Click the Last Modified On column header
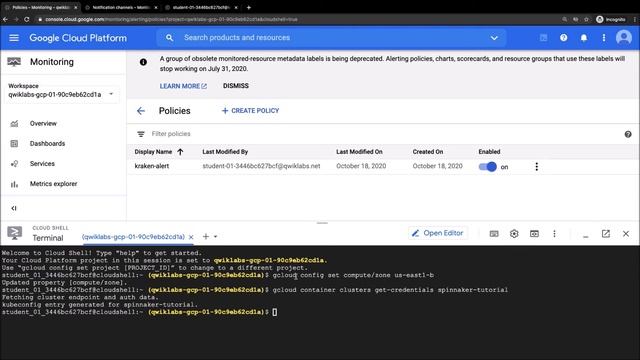The width and height of the screenshot is (640, 360). (x=359, y=152)
